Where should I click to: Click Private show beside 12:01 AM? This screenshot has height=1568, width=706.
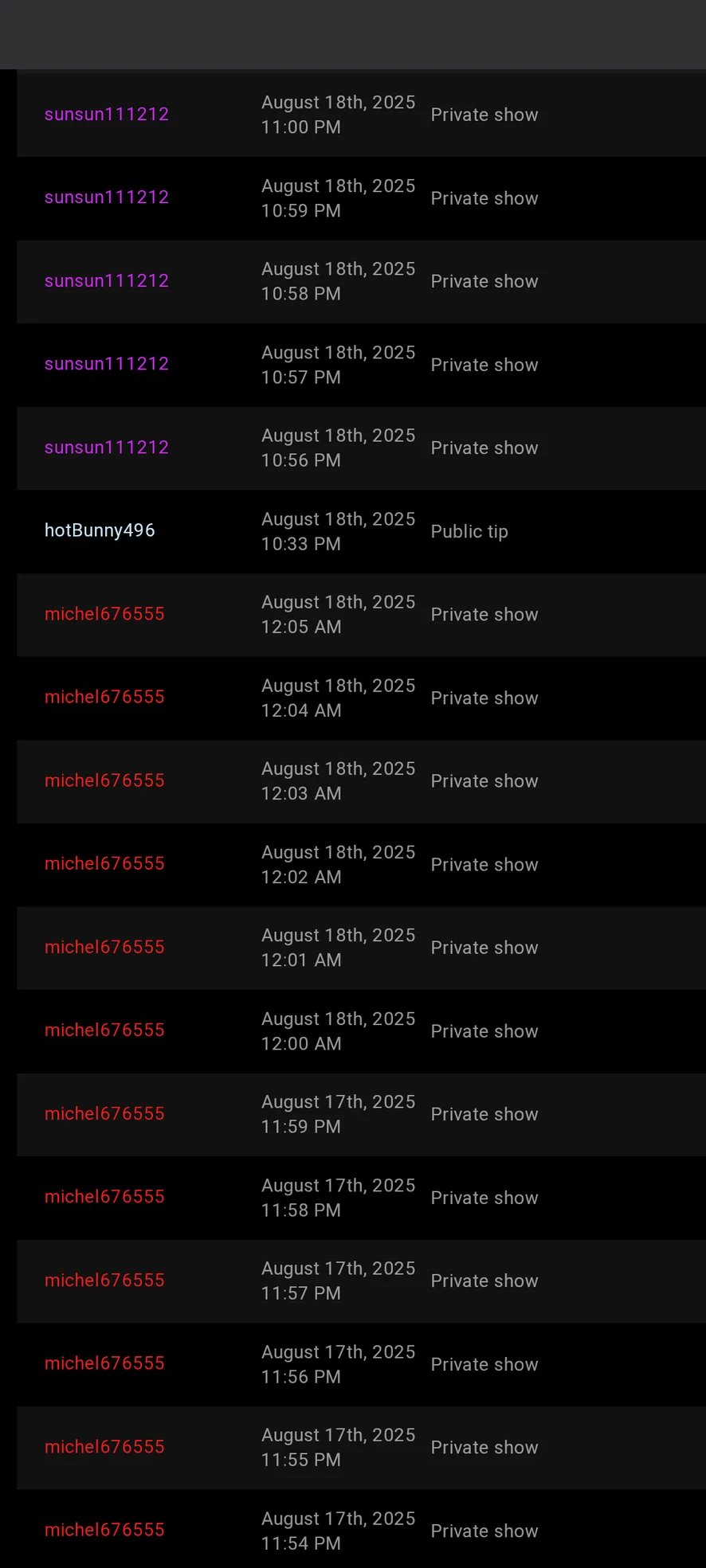click(484, 948)
